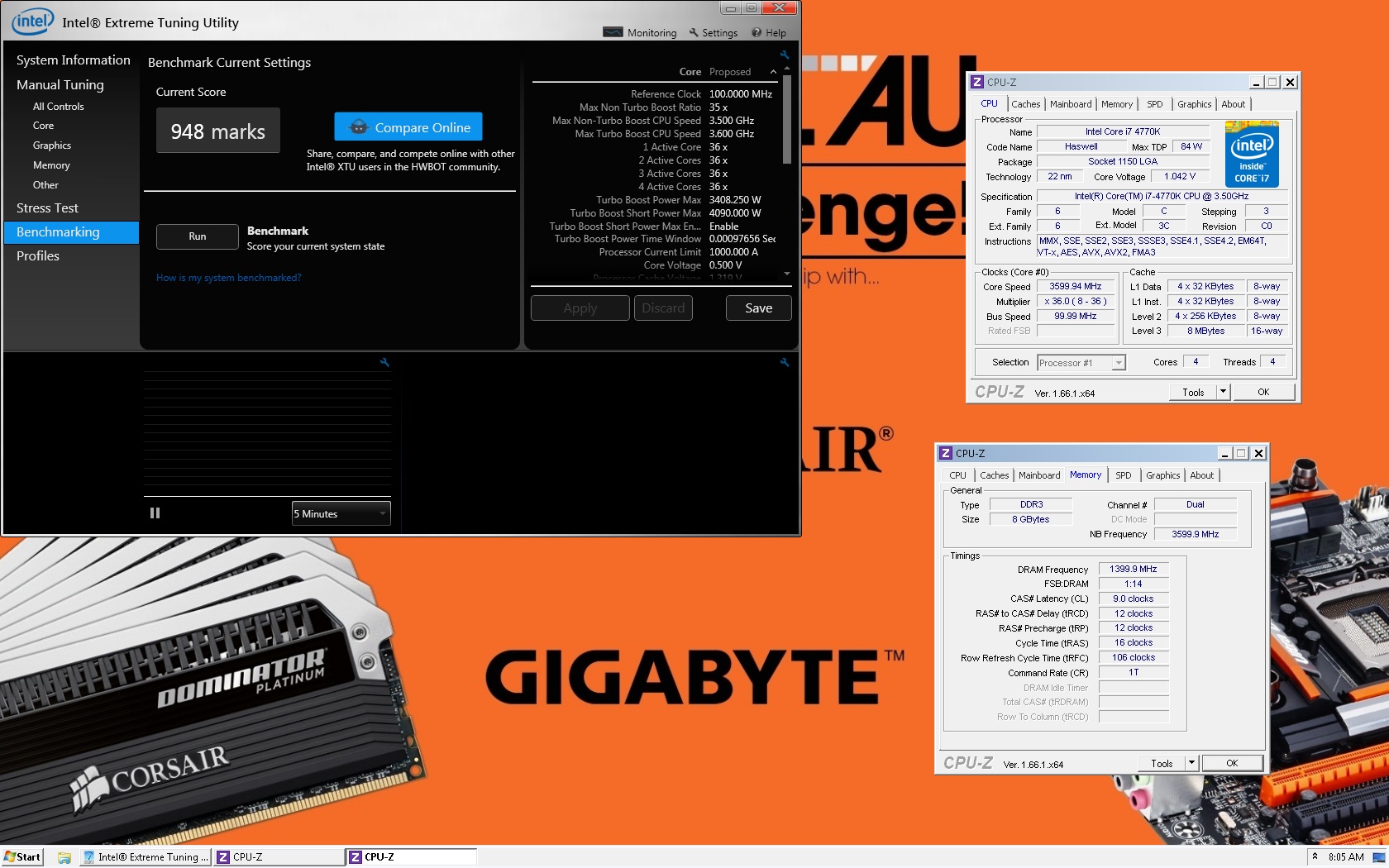Switch to Caches tab in Memory CPU-Z window
This screenshot has height=868, width=1389.
(x=994, y=475)
